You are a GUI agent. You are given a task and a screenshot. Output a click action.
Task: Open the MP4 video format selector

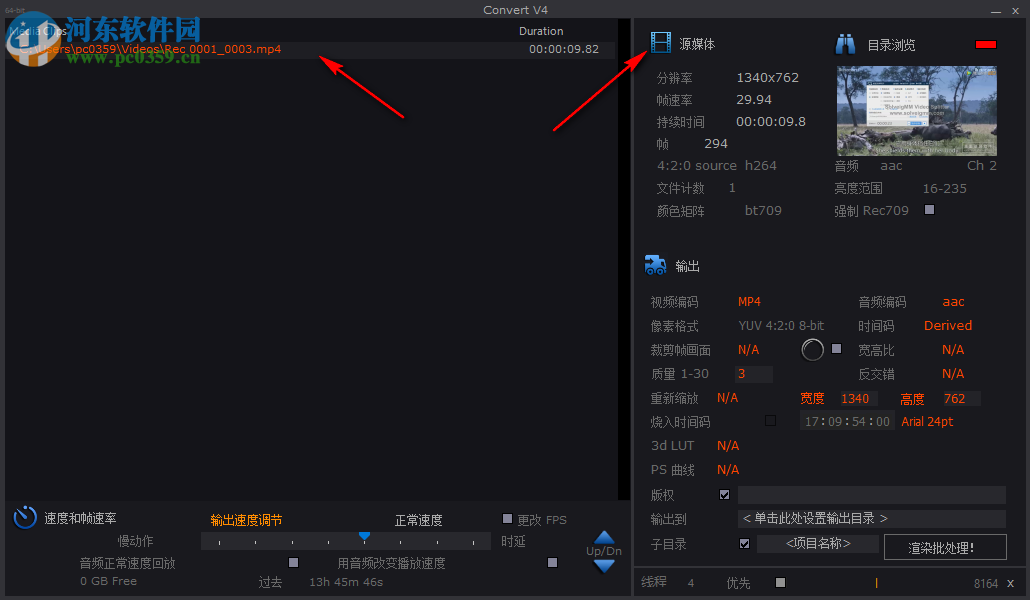[x=749, y=301]
